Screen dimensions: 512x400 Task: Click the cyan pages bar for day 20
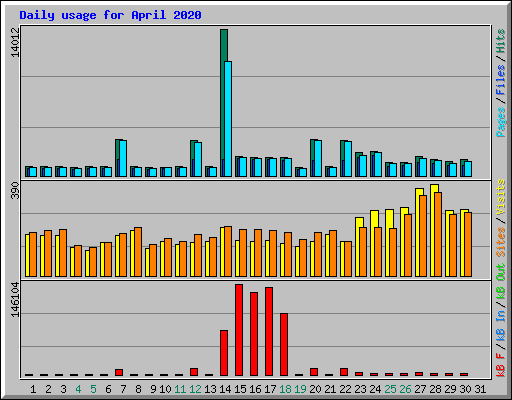[x=318, y=158]
